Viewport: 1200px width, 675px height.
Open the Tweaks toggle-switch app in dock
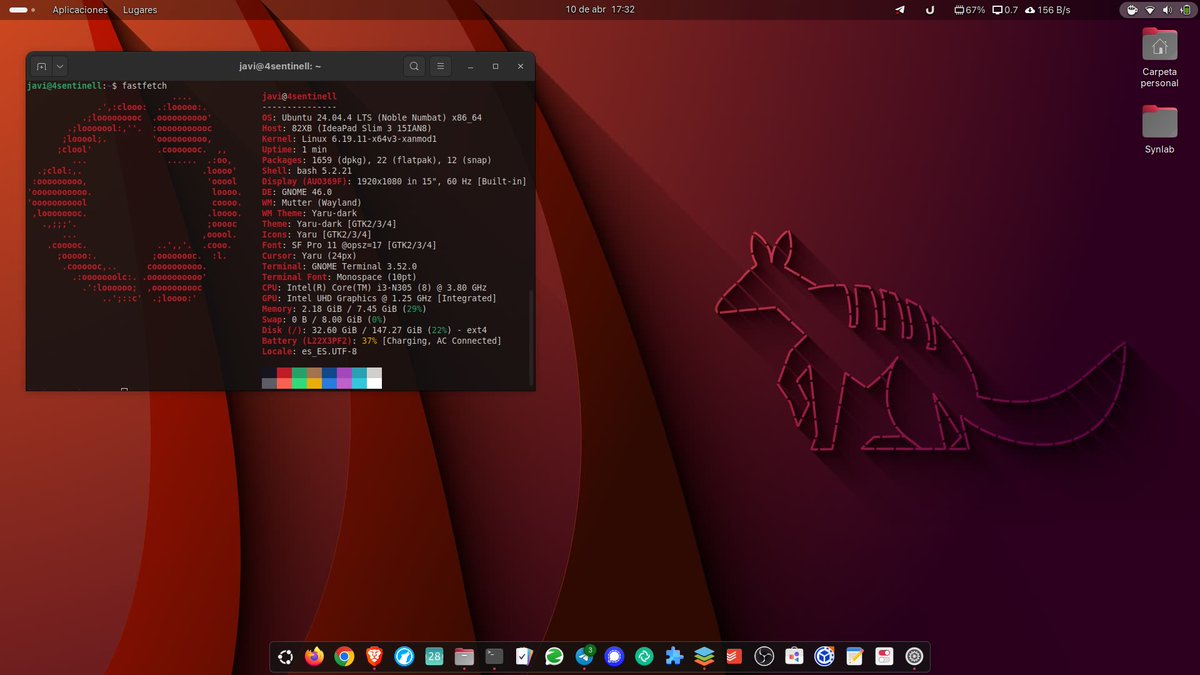pos(884,657)
